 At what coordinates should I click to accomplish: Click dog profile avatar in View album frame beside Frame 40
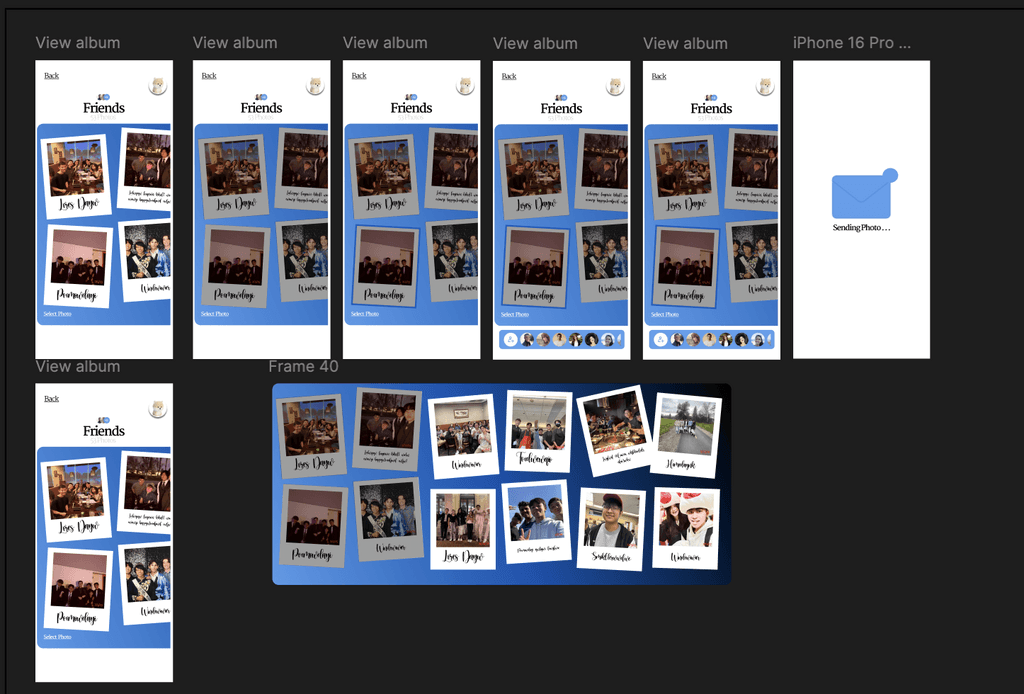(157, 409)
